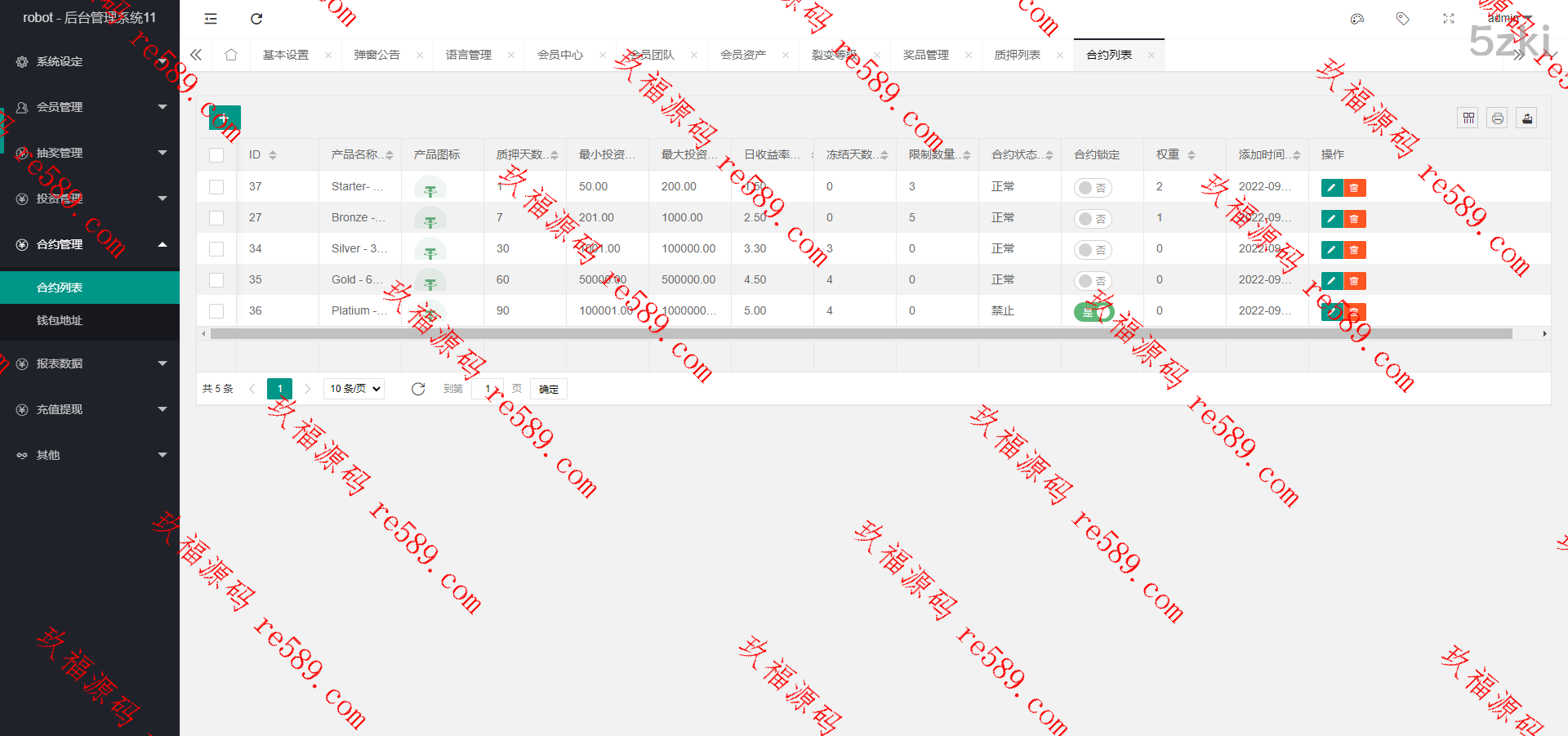Select all rows with header checkbox

pyautogui.click(x=216, y=155)
